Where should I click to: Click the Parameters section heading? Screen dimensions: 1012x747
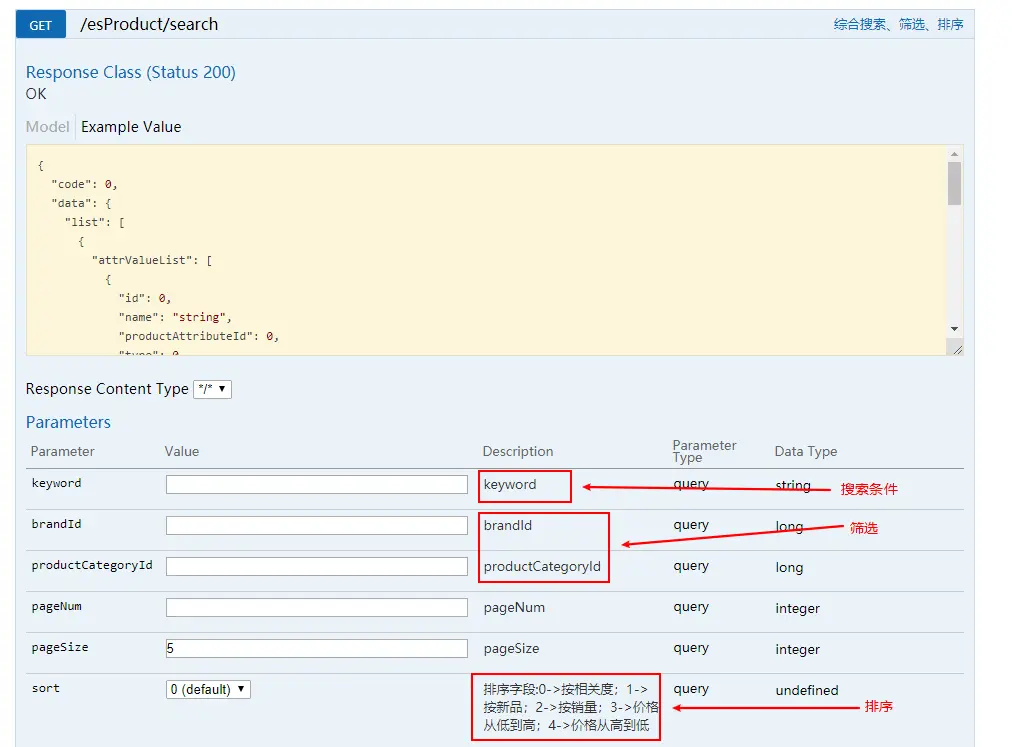pos(68,422)
